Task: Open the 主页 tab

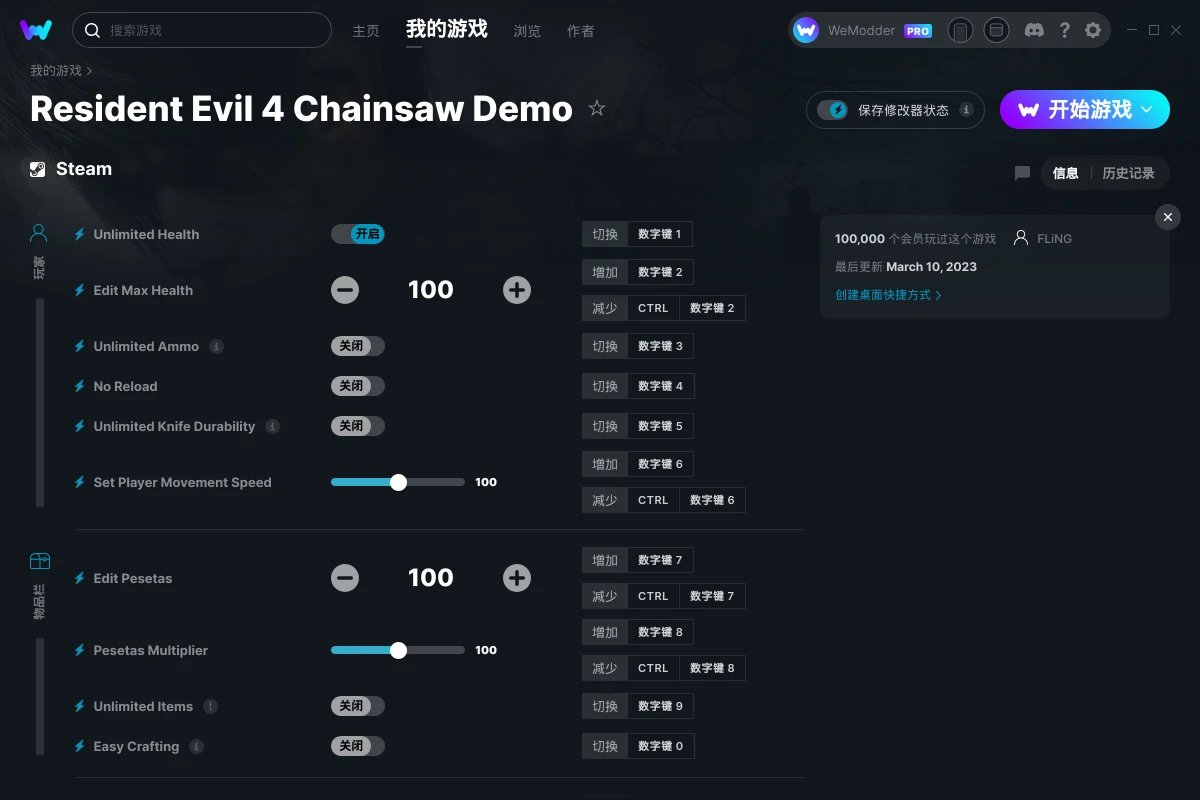Action: click(366, 31)
